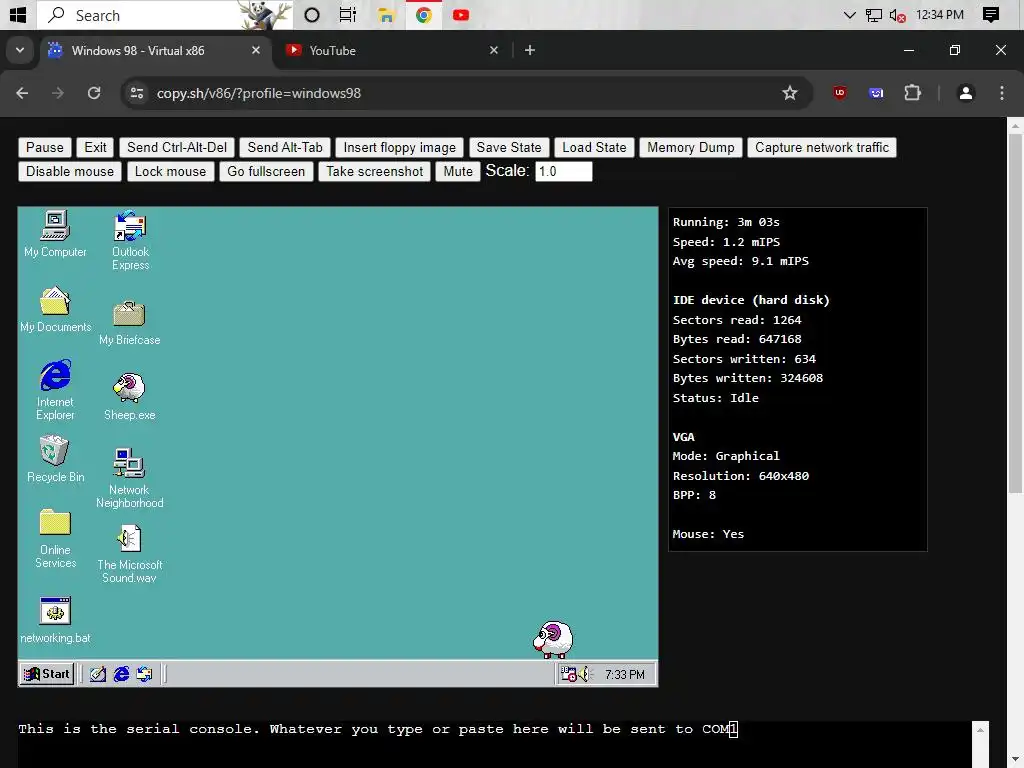Click the Exit button
Screen dimensions: 1024x768
[95, 148]
